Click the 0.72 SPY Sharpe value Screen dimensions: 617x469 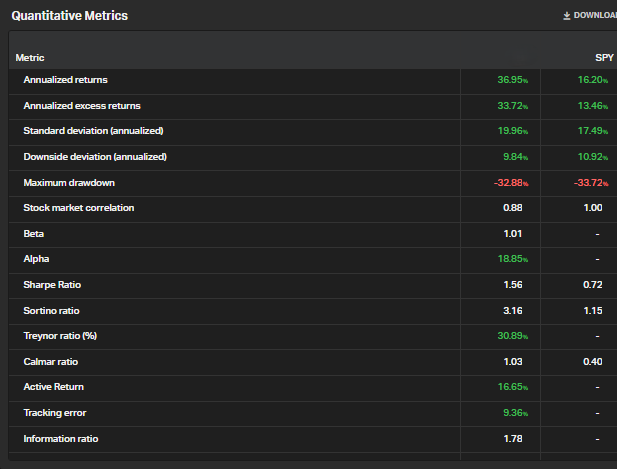click(593, 285)
